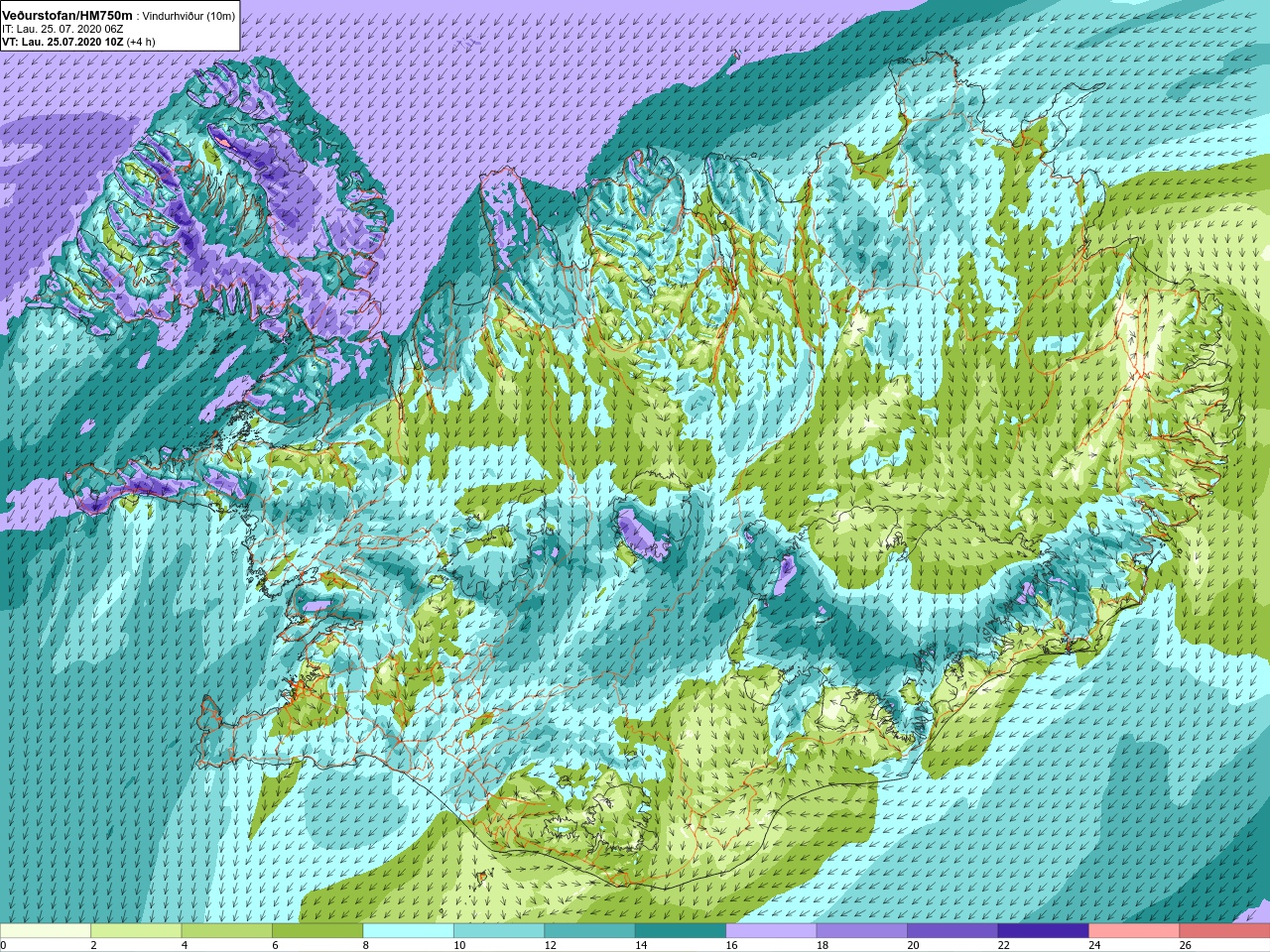Screen dimensions: 1270x952
Task: Click the dark teal 14–16 legend swatch
Action: pyautogui.click(x=681, y=931)
